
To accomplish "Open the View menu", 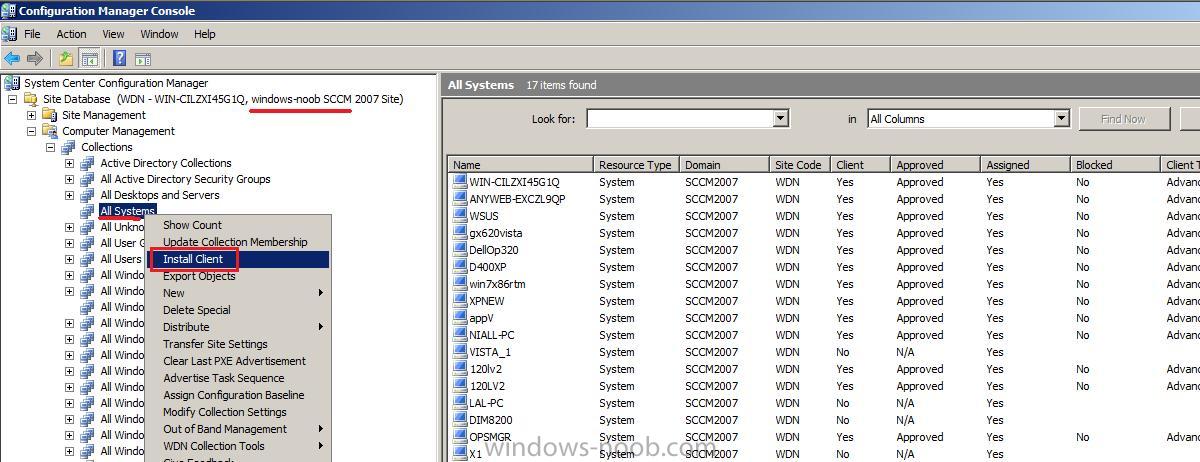I will tap(113, 34).
